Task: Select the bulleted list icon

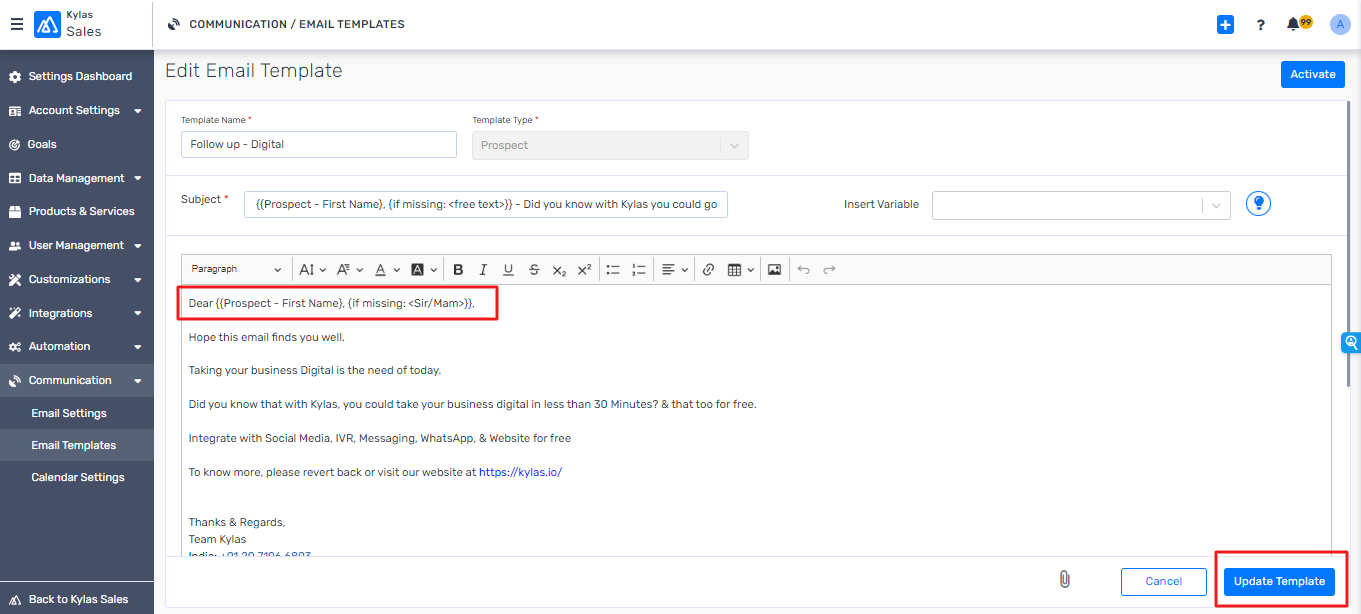Action: click(x=613, y=269)
